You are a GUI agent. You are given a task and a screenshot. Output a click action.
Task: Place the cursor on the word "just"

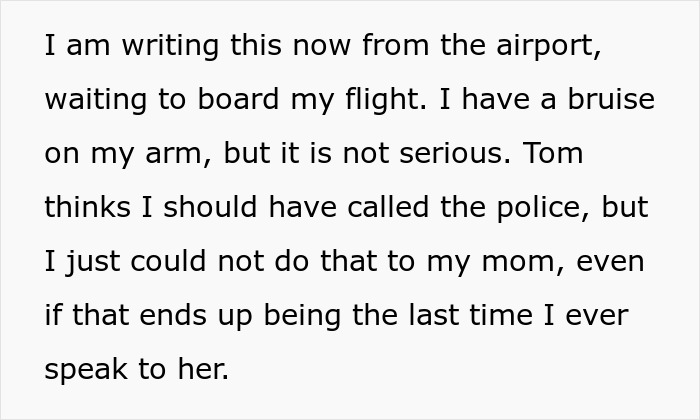93,262
